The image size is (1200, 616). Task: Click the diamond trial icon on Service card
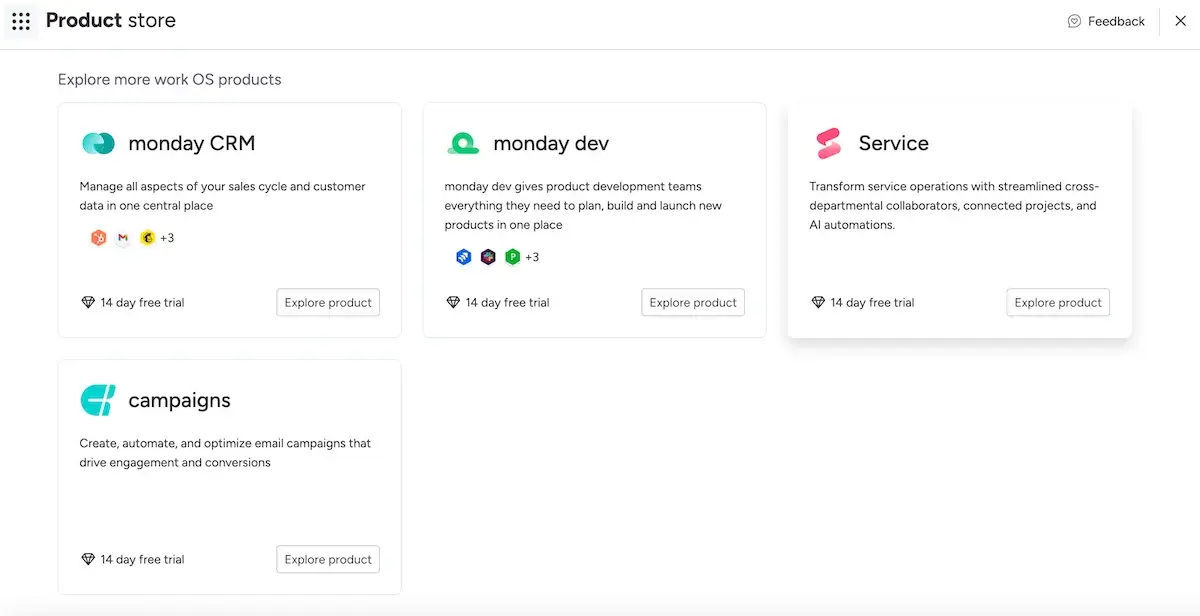point(818,302)
